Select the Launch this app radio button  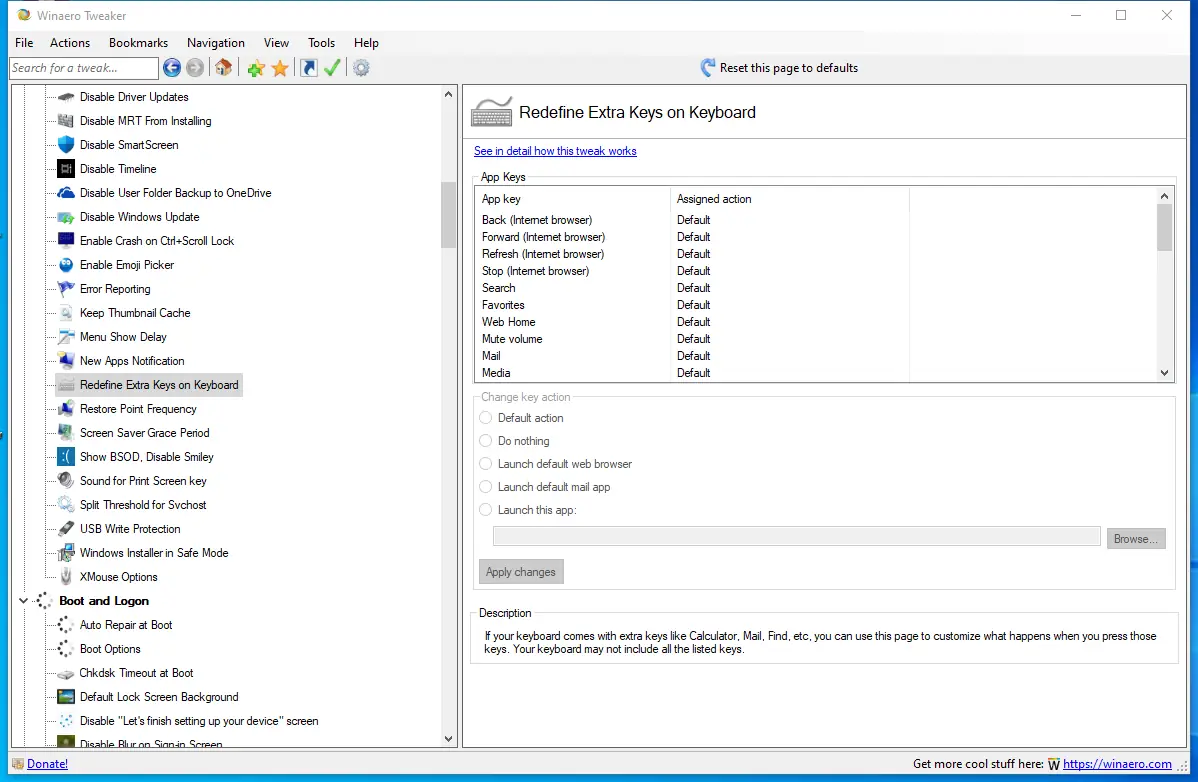[485, 509]
